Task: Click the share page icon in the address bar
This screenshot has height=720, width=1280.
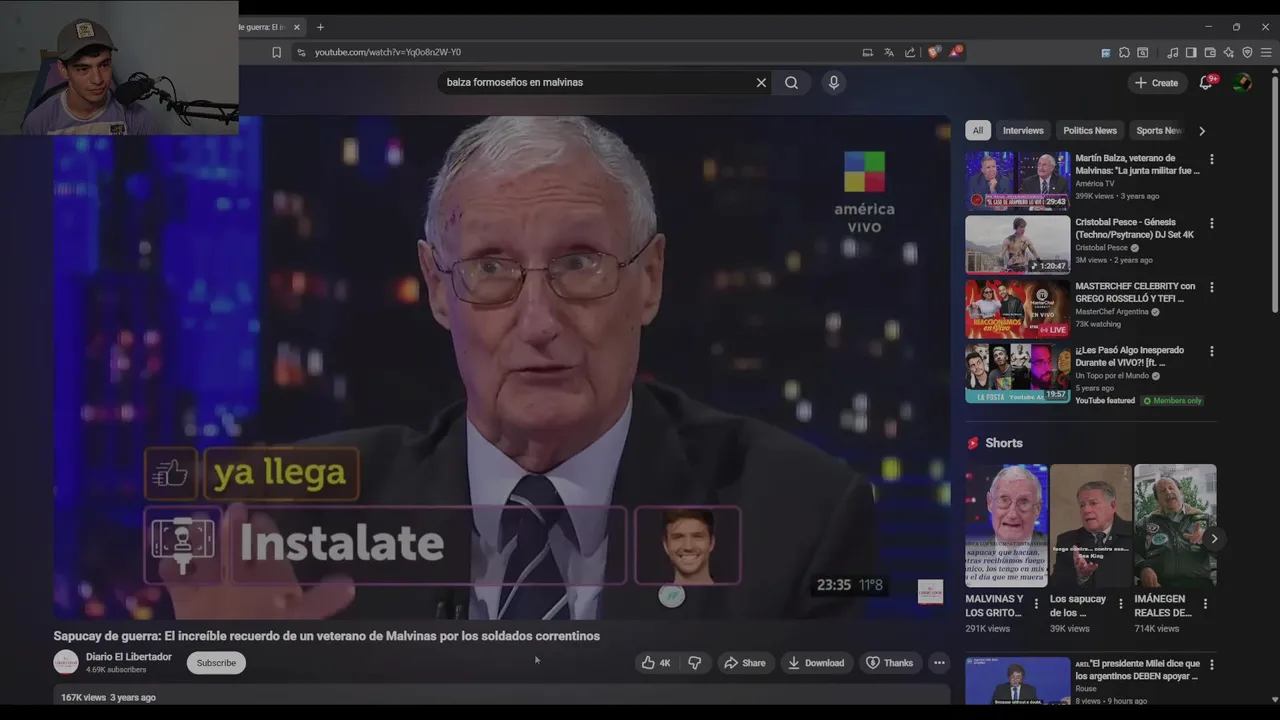Action: 910,52
